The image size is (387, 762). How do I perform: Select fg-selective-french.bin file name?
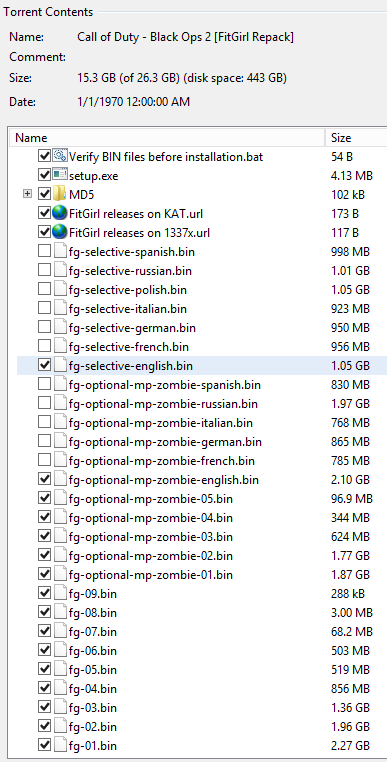click(x=129, y=347)
